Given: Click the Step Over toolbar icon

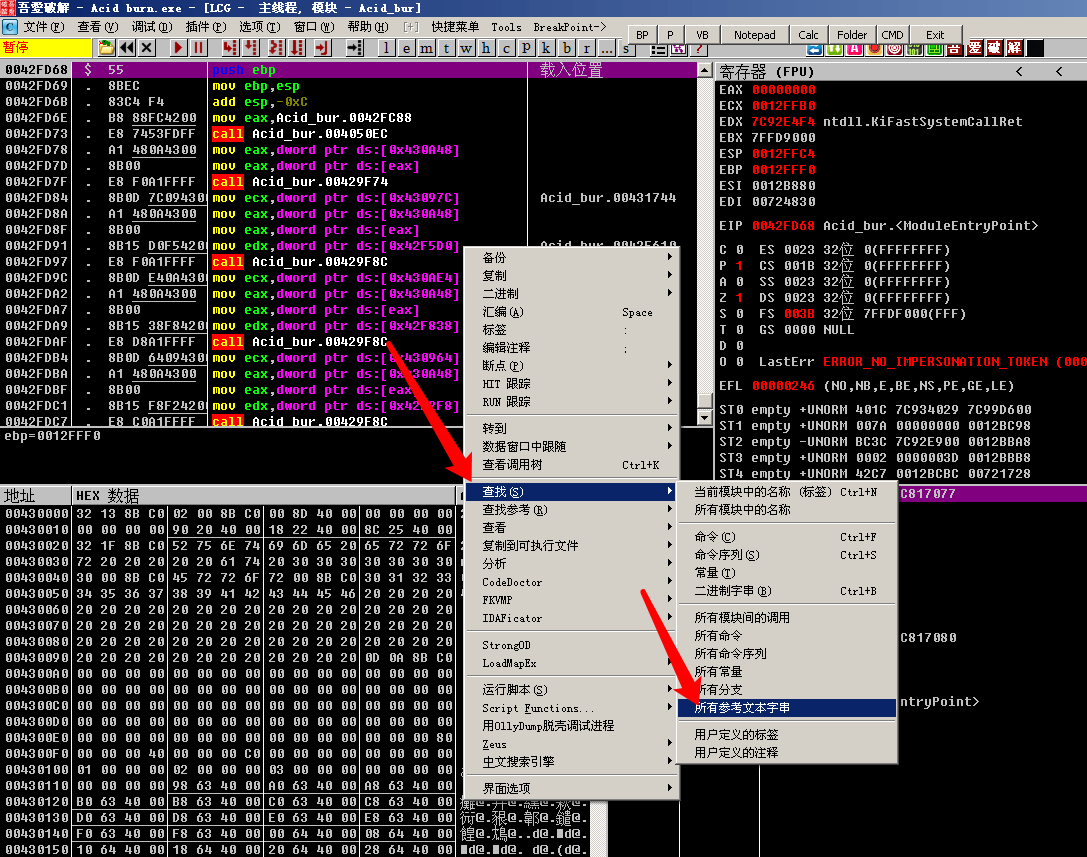Looking at the screenshot, I should (x=250, y=48).
